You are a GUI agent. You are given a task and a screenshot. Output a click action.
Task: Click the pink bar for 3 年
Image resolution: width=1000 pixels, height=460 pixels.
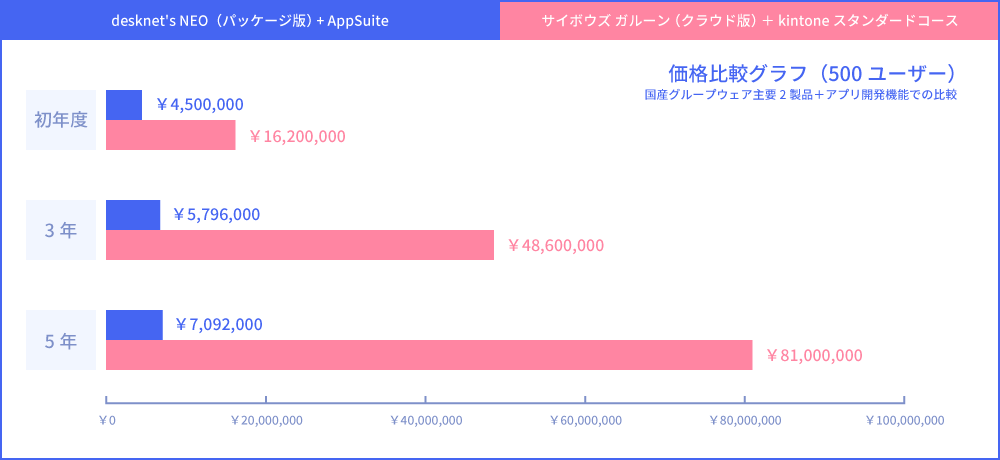point(299,245)
